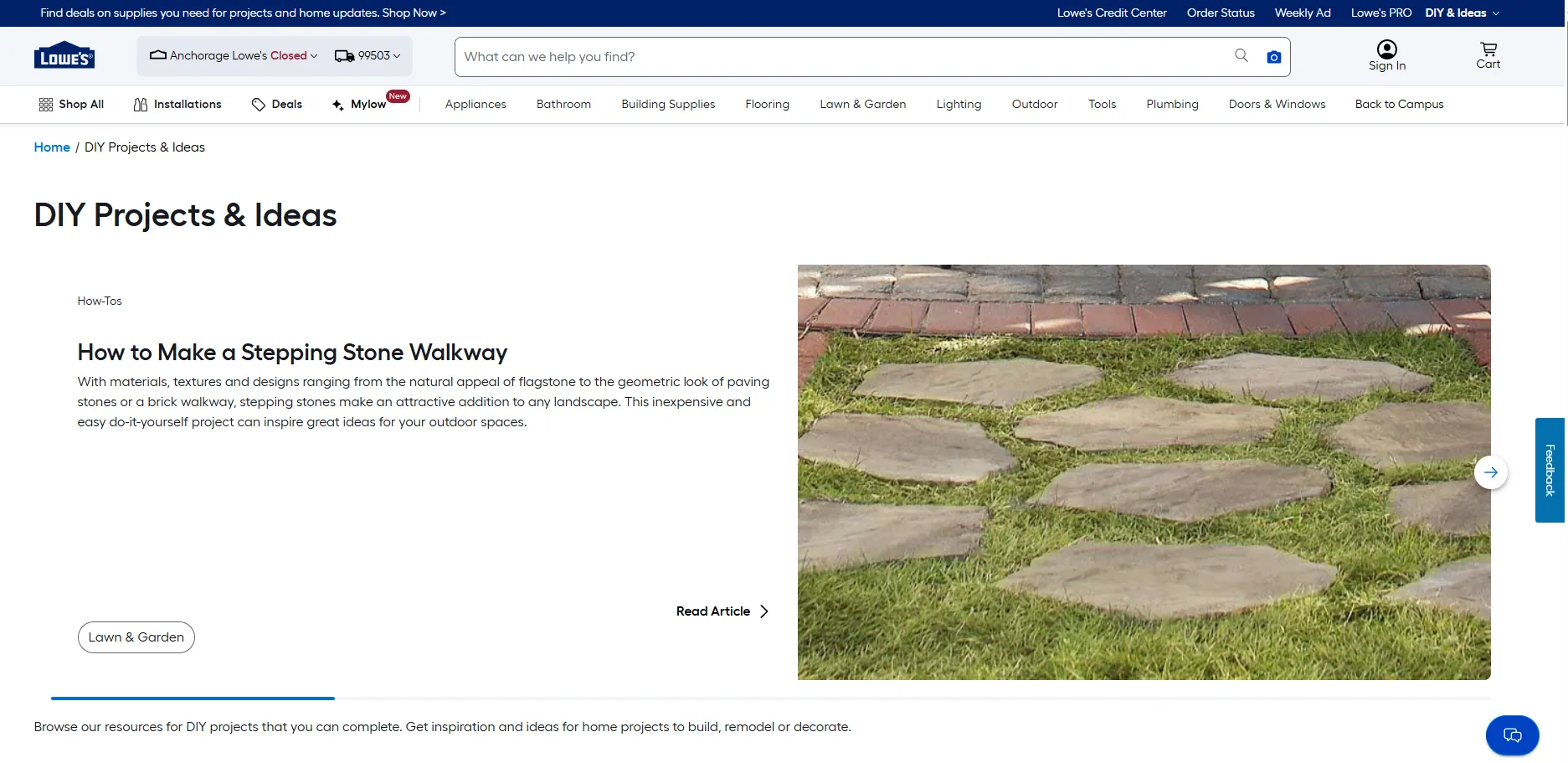This screenshot has width=1568, height=763.
Task: Click the Installations icon
Action: pos(140,104)
